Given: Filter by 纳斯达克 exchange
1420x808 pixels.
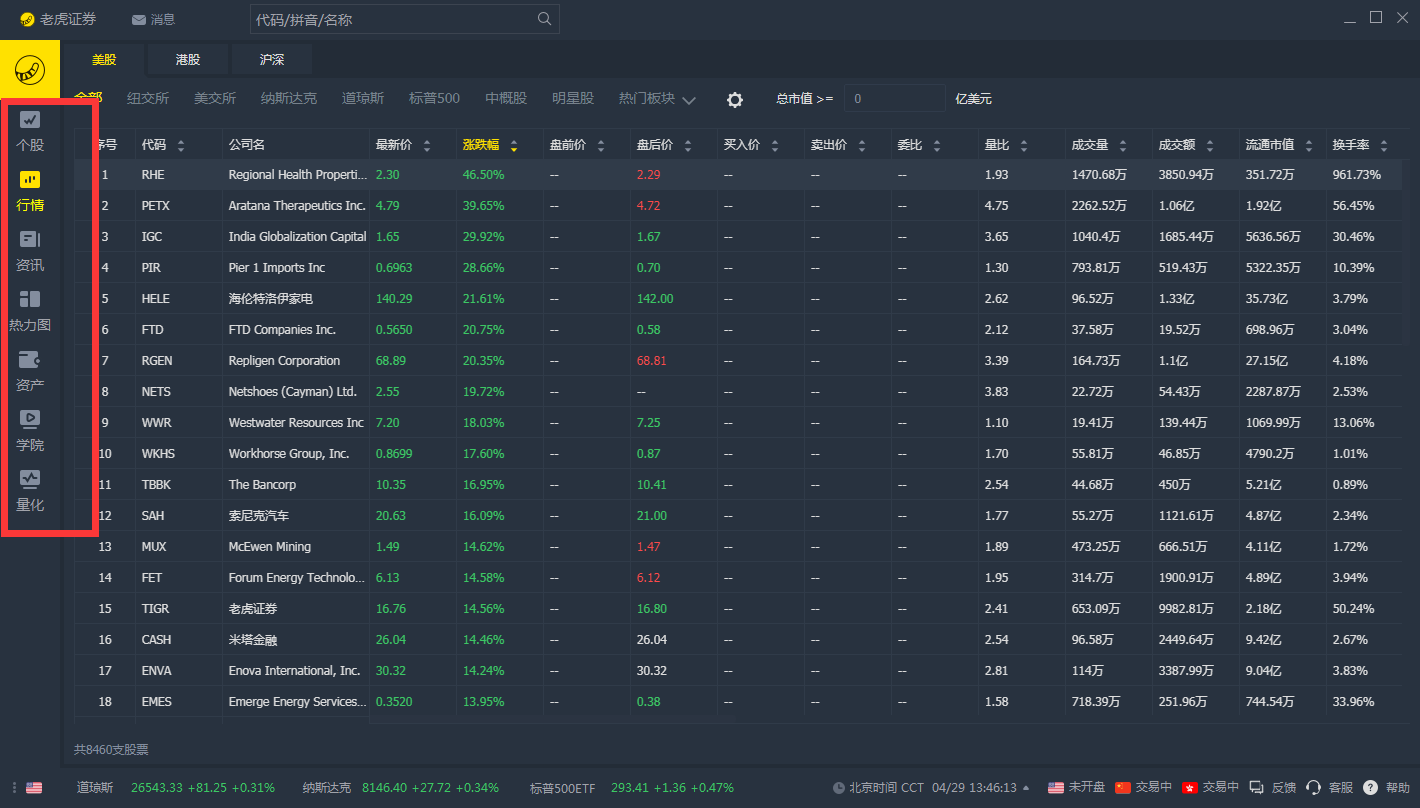Looking at the screenshot, I should 289,98.
